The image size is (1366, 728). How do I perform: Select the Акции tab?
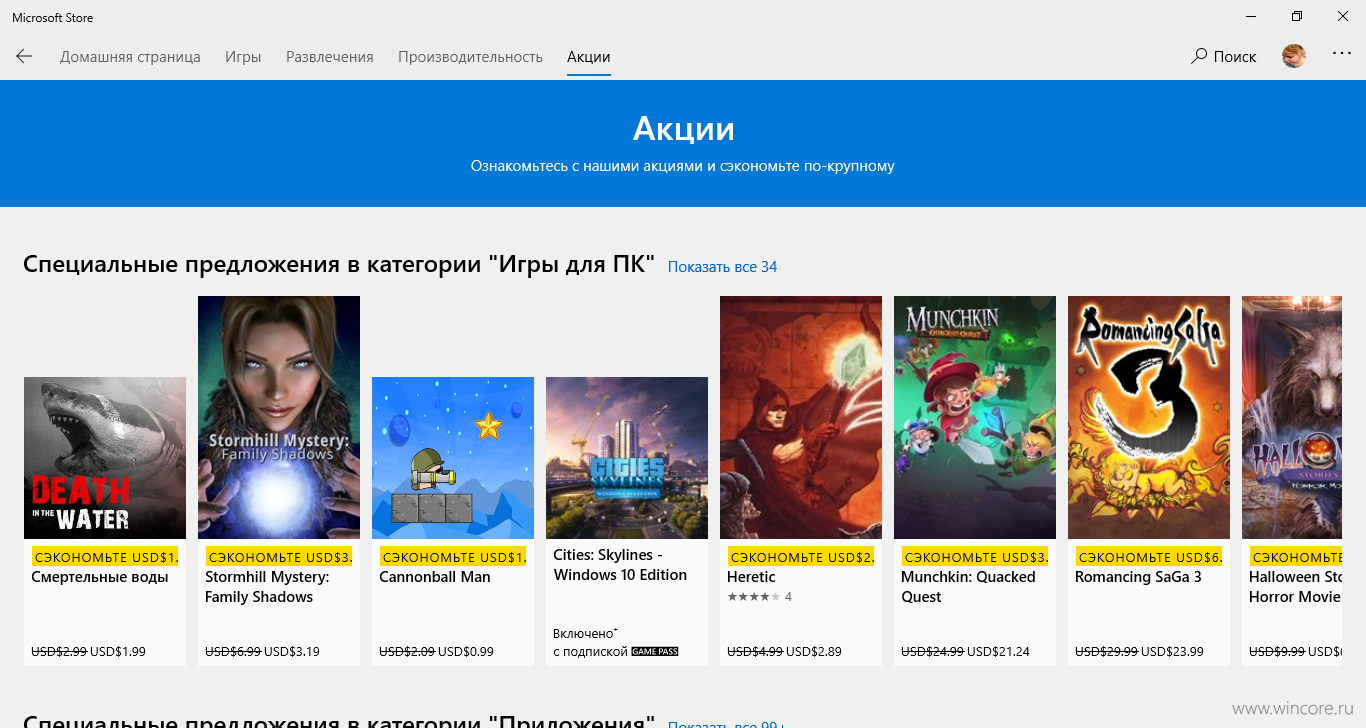point(589,57)
